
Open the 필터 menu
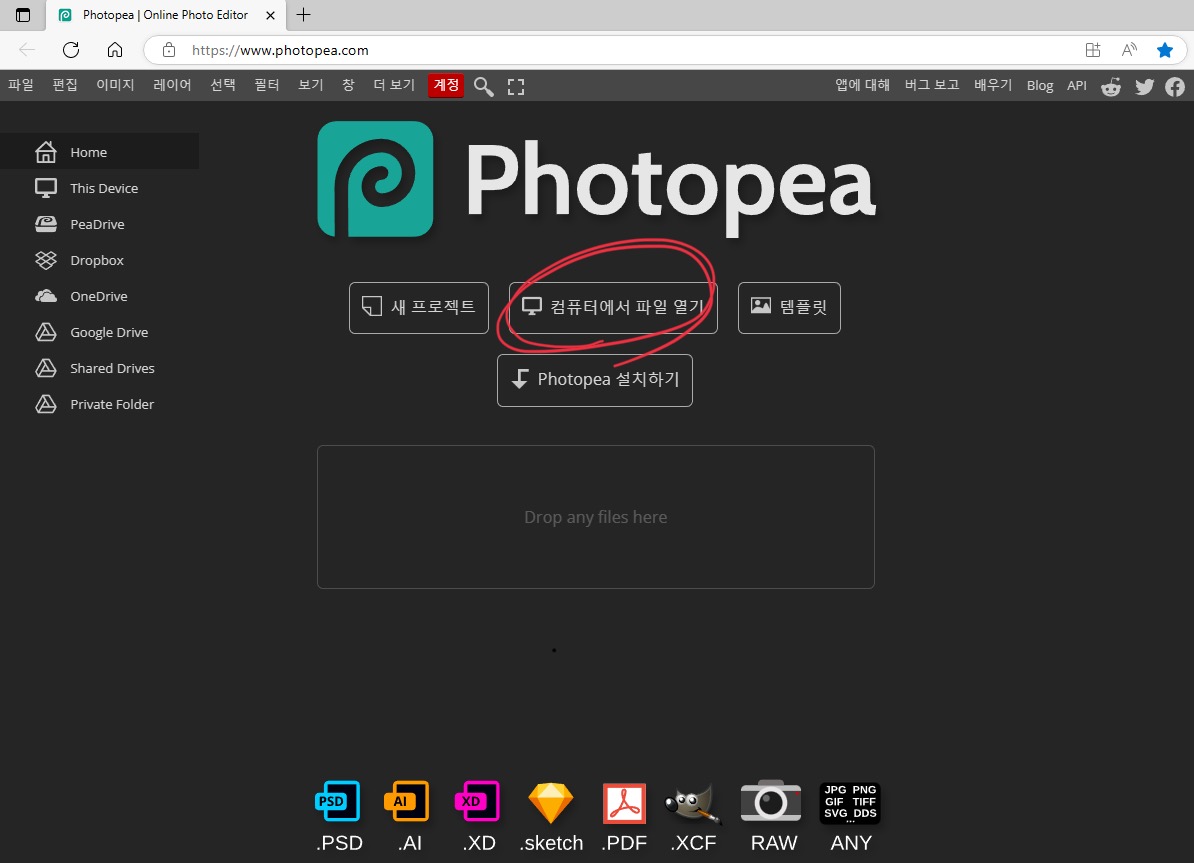[x=267, y=85]
